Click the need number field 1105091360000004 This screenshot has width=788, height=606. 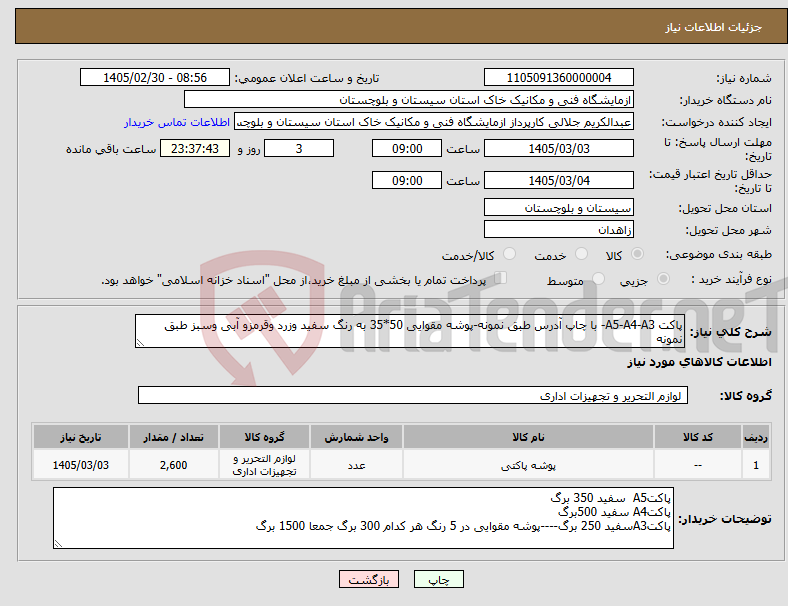coord(558,78)
